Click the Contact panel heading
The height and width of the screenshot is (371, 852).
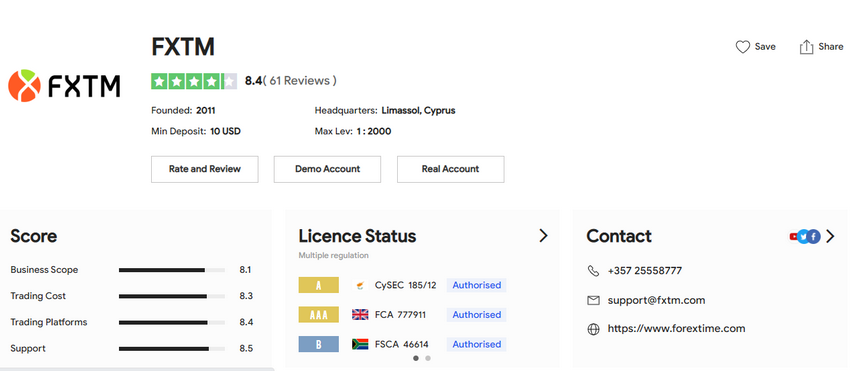(619, 236)
